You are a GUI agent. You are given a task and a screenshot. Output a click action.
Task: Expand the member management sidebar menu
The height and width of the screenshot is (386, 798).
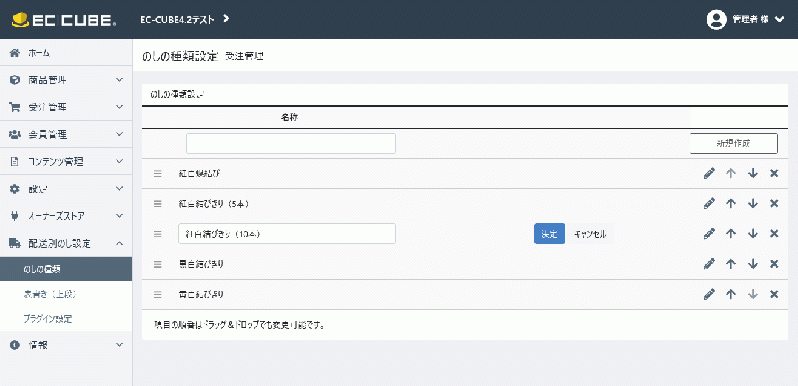(66, 134)
